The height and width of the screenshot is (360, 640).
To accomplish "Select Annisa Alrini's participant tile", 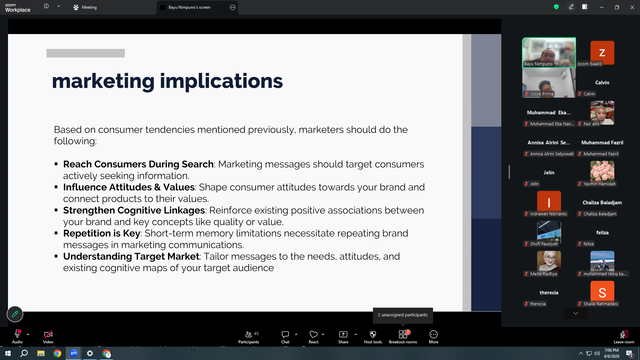I will point(549,143).
